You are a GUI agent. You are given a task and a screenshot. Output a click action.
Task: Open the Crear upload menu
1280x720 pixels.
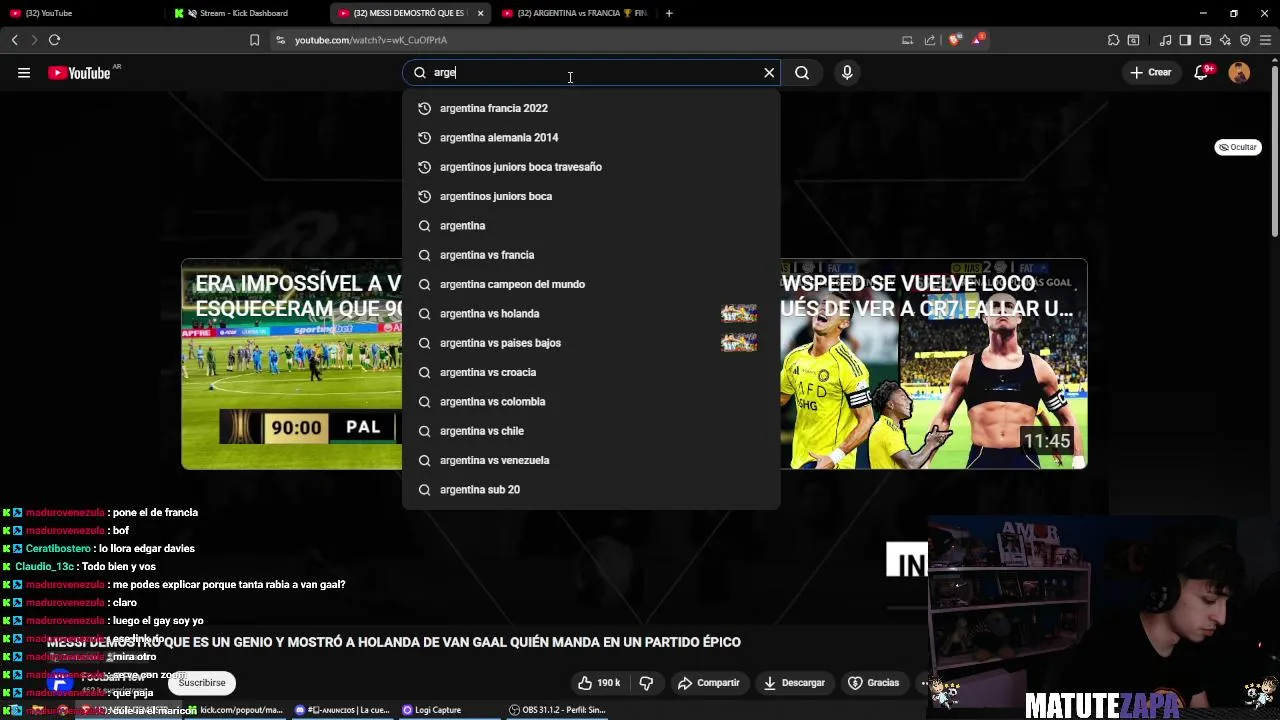(1150, 72)
